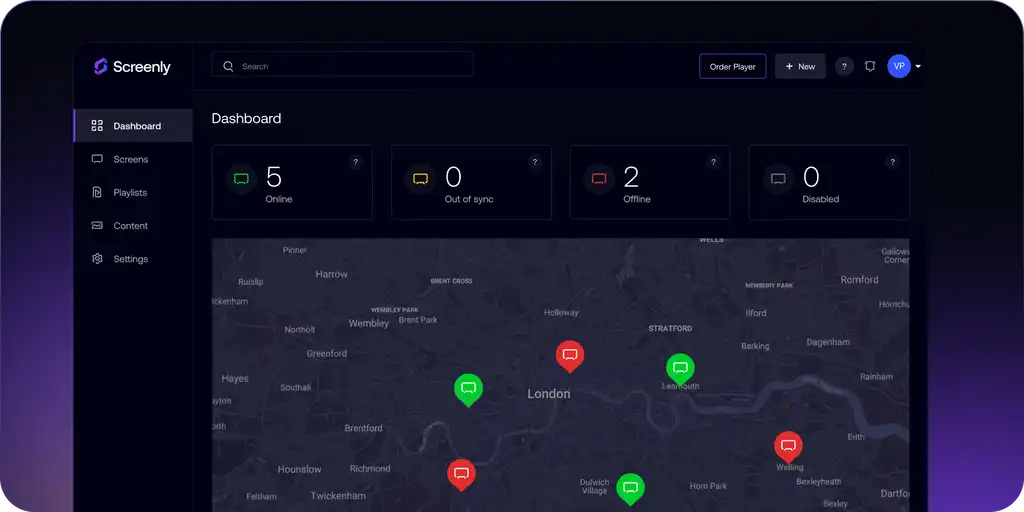The width and height of the screenshot is (1024, 512).
Task: Select the red marker at Welling
Action: click(788, 447)
